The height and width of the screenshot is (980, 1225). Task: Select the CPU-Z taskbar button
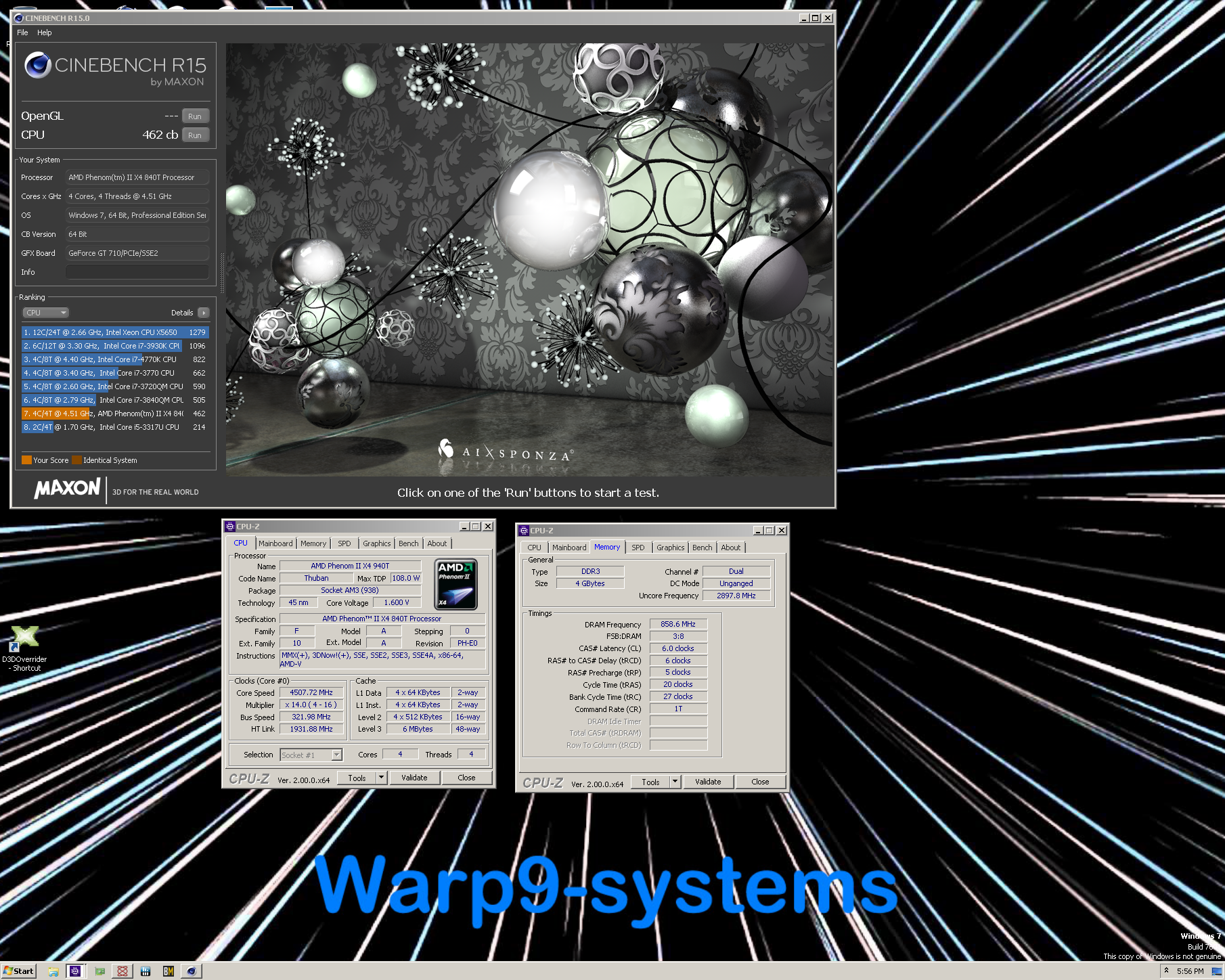point(75,971)
